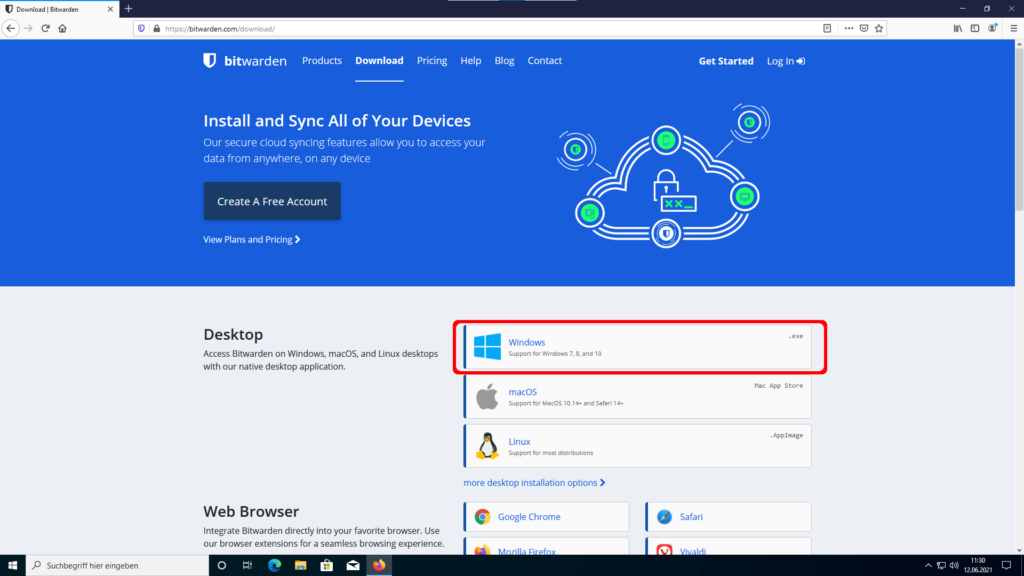Click the browser forward arrow
The height and width of the screenshot is (576, 1024).
[x=28, y=28]
